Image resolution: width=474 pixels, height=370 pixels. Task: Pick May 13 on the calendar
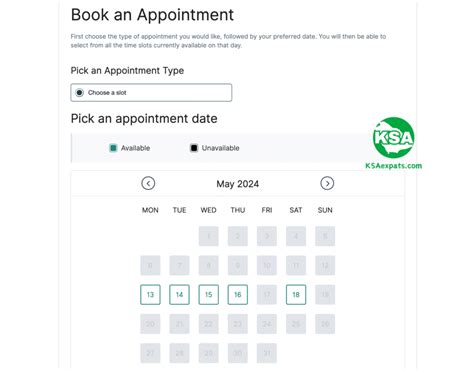[150, 295]
